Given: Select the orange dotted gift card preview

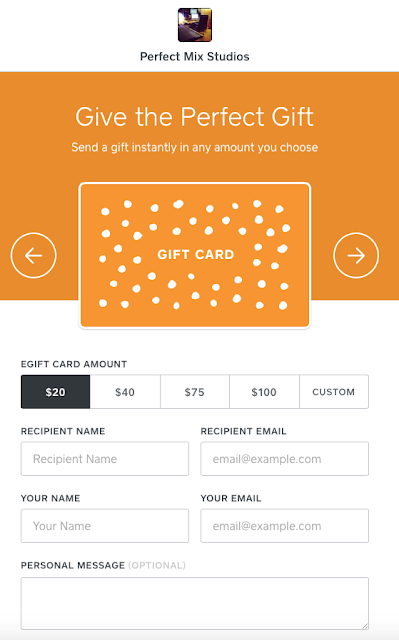Looking at the screenshot, I should click(x=195, y=255).
